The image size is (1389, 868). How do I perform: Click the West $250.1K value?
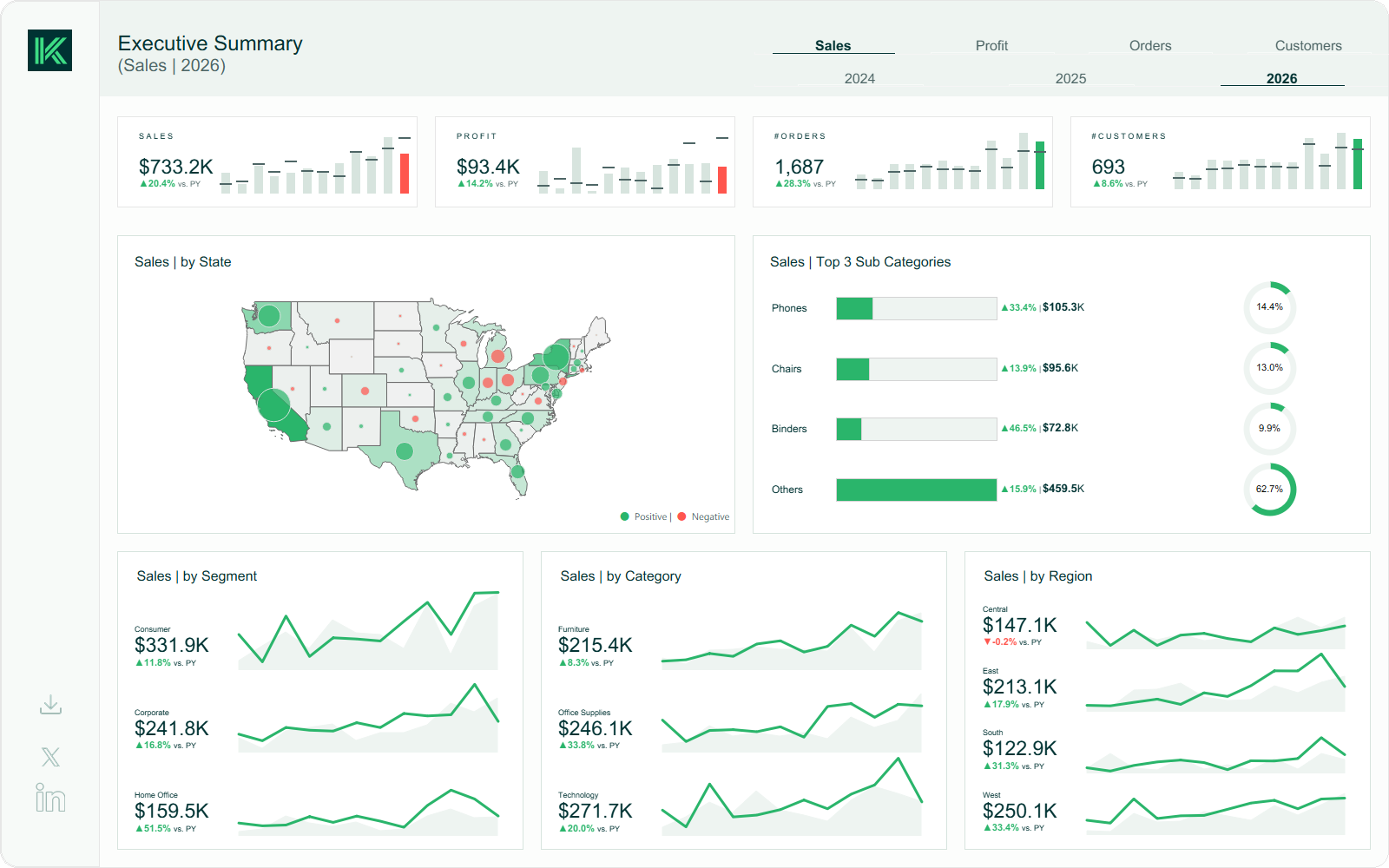point(1020,811)
